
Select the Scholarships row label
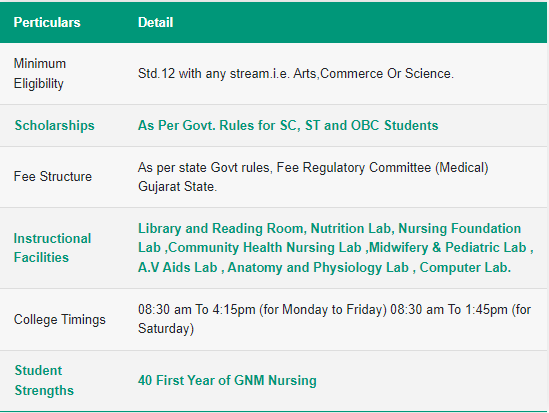click(x=55, y=125)
